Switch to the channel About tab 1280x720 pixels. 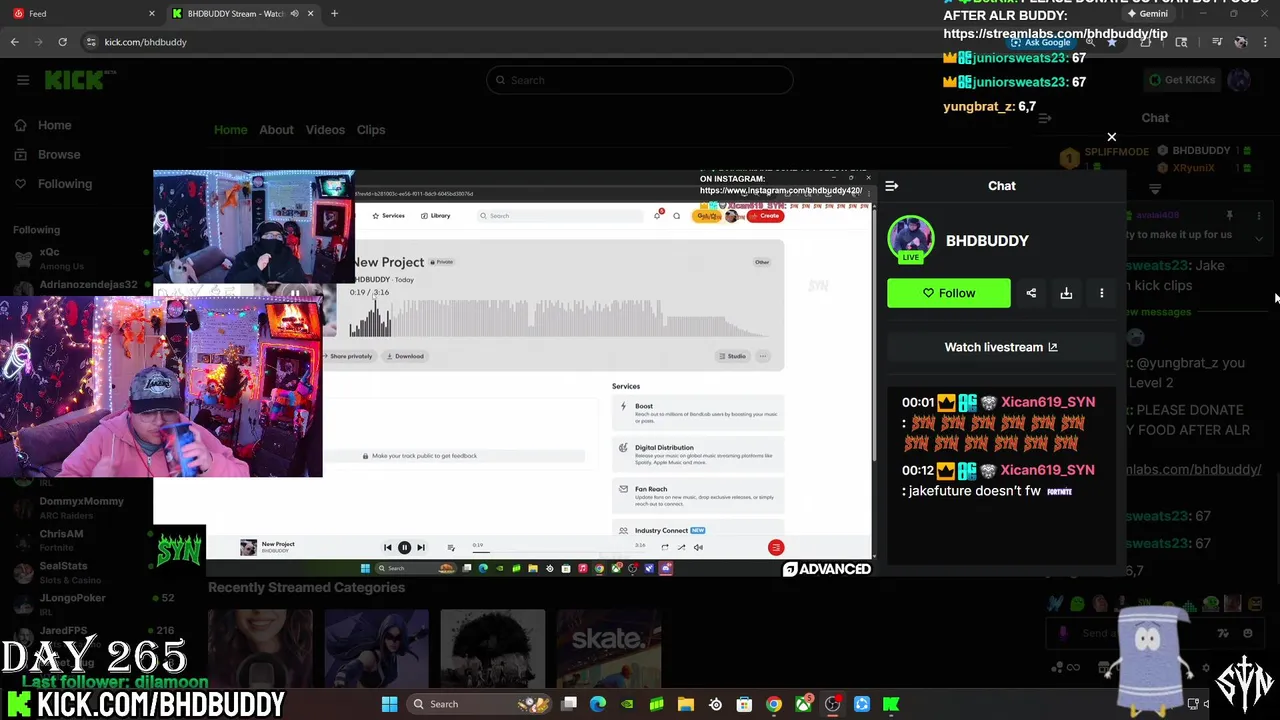click(276, 130)
